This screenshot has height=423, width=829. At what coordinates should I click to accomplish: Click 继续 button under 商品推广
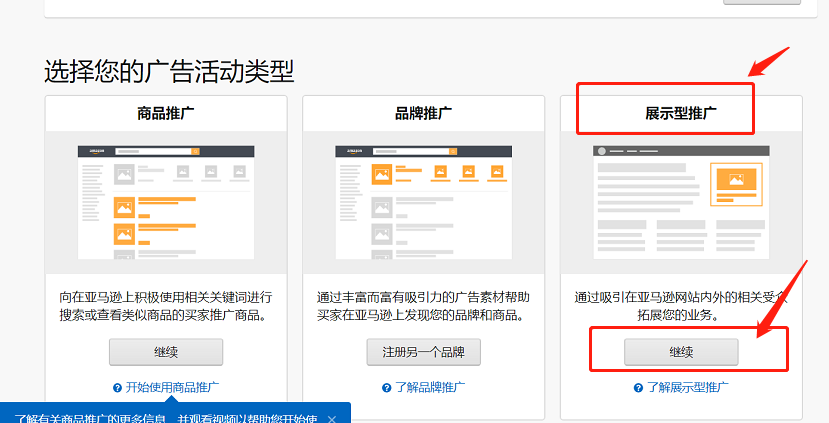point(166,352)
